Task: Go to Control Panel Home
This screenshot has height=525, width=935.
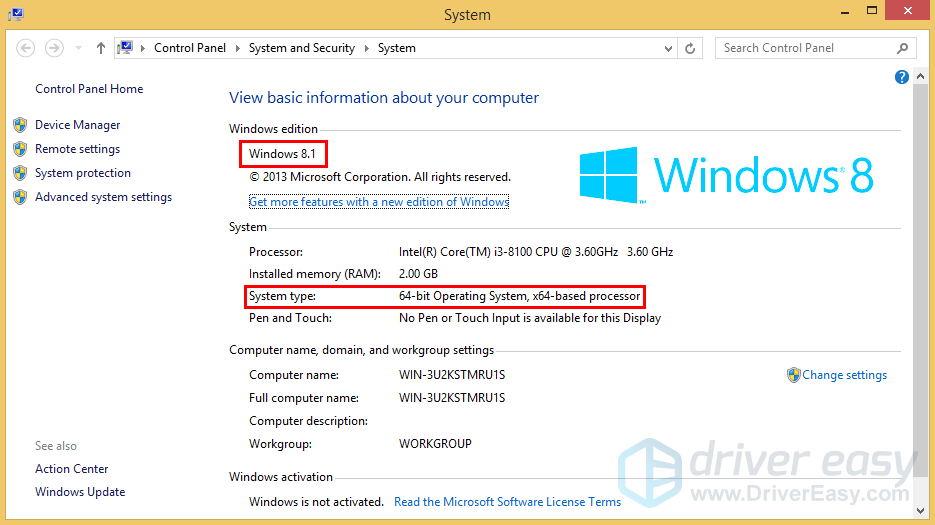Action: pyautogui.click(x=89, y=89)
